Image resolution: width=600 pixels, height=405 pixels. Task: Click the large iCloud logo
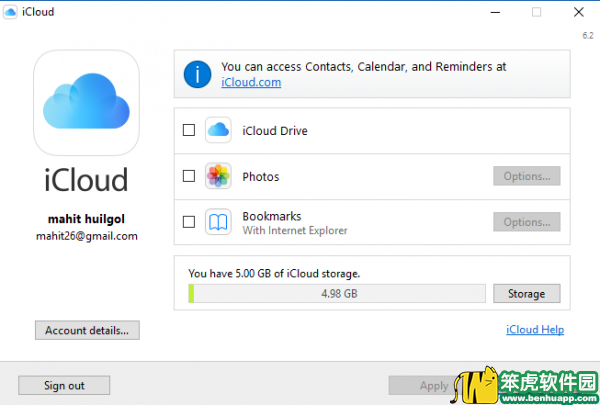[86, 103]
